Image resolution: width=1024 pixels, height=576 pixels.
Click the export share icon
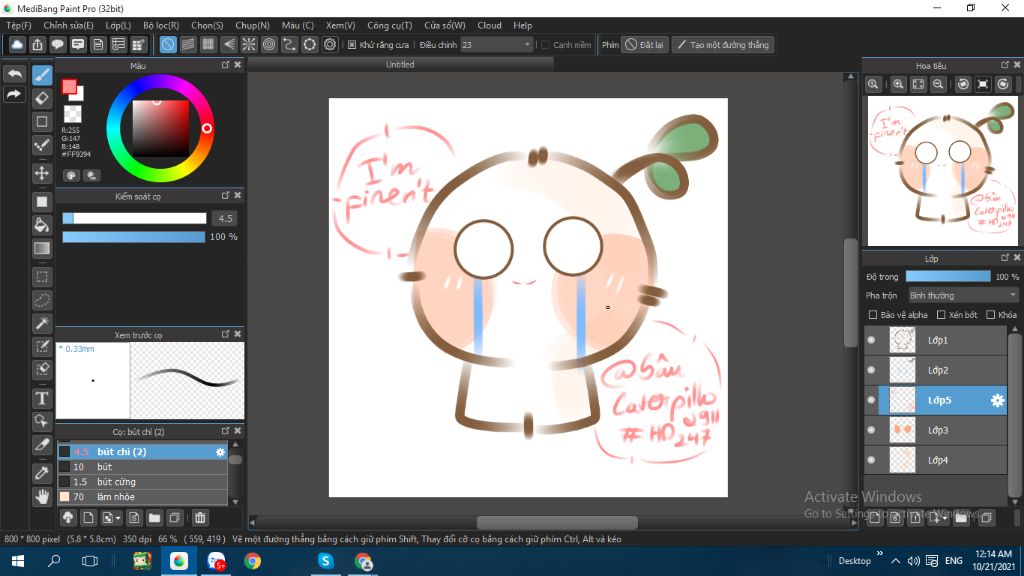37,44
